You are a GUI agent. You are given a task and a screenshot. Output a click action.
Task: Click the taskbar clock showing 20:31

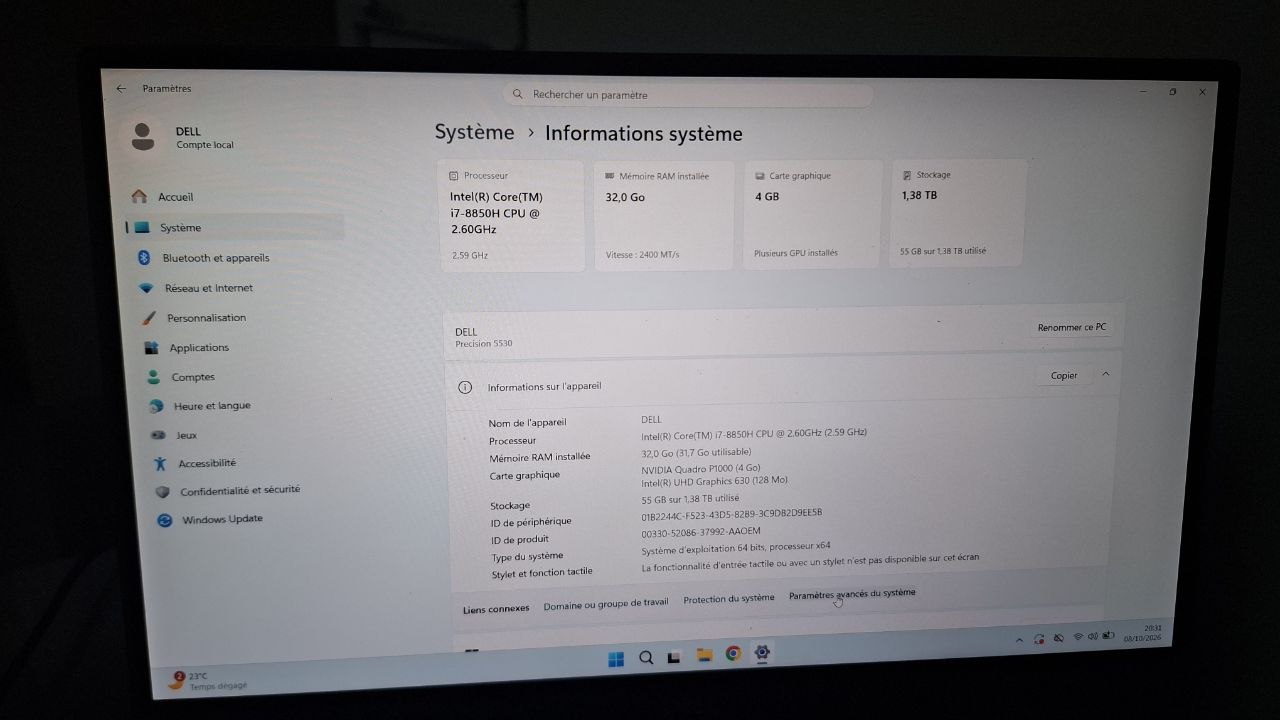point(1142,633)
